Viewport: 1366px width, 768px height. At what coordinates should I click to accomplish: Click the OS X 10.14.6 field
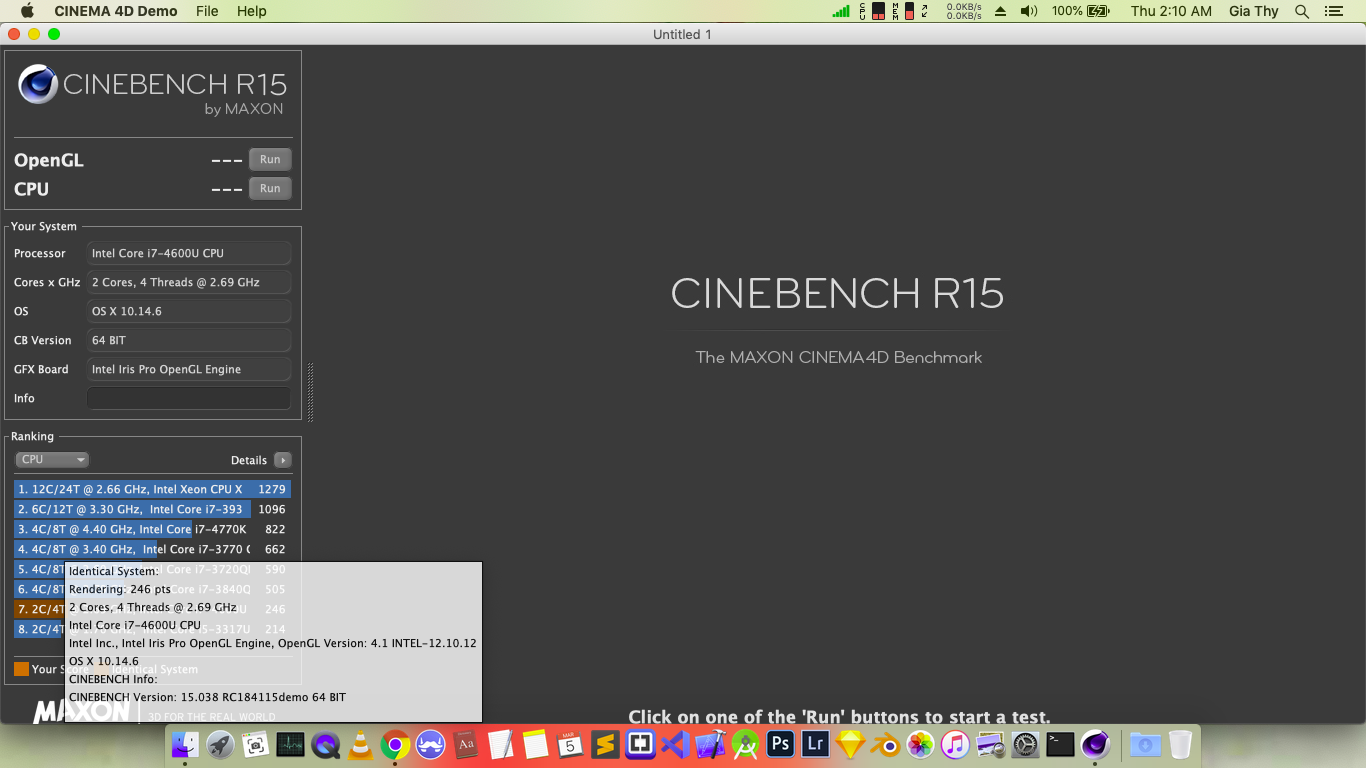point(189,311)
